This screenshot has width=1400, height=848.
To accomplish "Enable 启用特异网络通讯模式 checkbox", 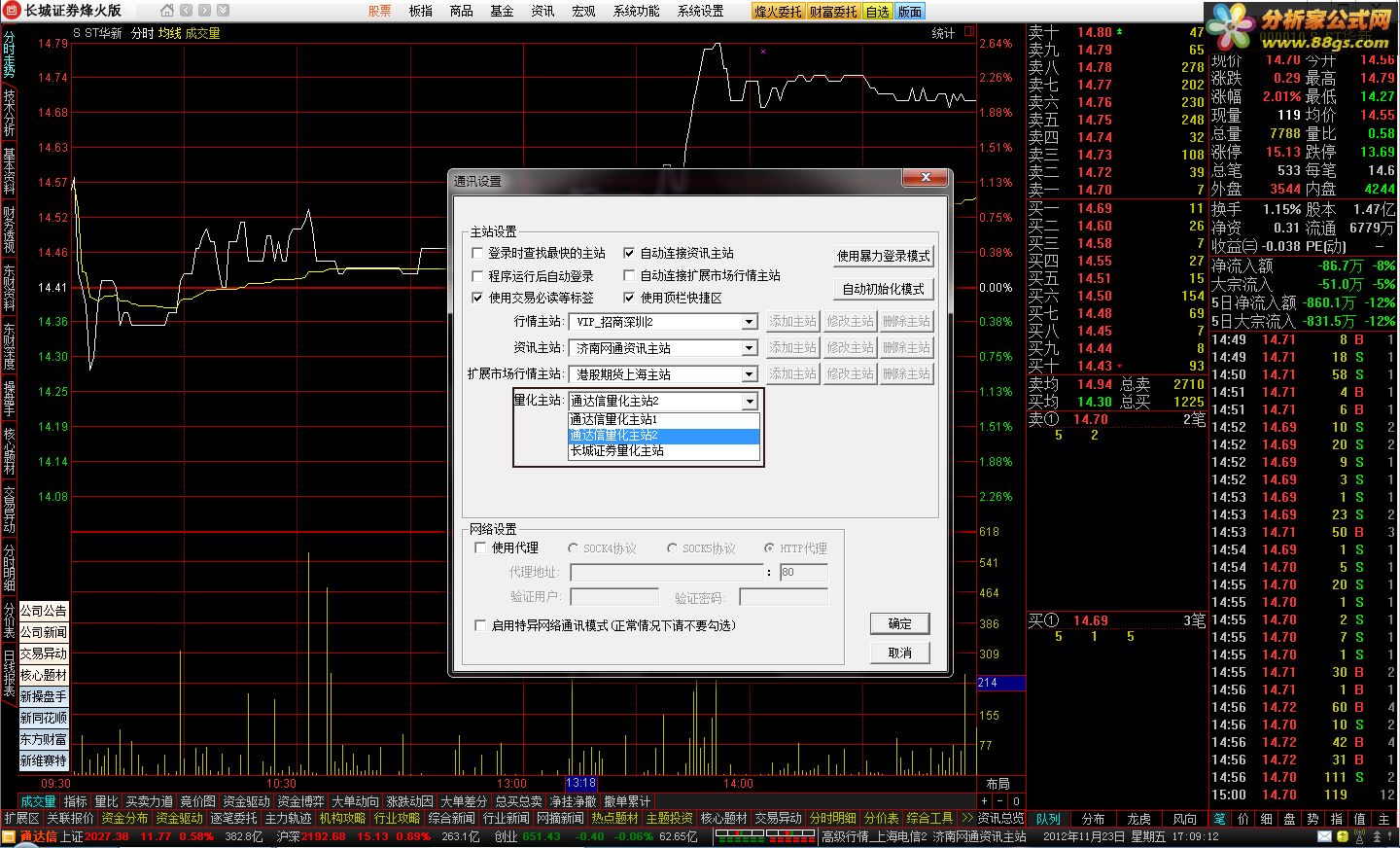I will click(x=480, y=625).
